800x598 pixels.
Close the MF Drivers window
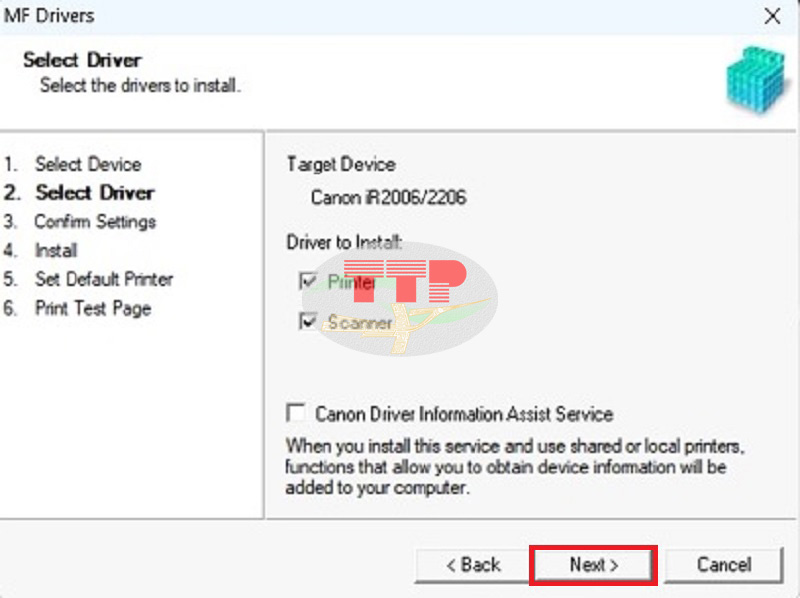coord(773,16)
